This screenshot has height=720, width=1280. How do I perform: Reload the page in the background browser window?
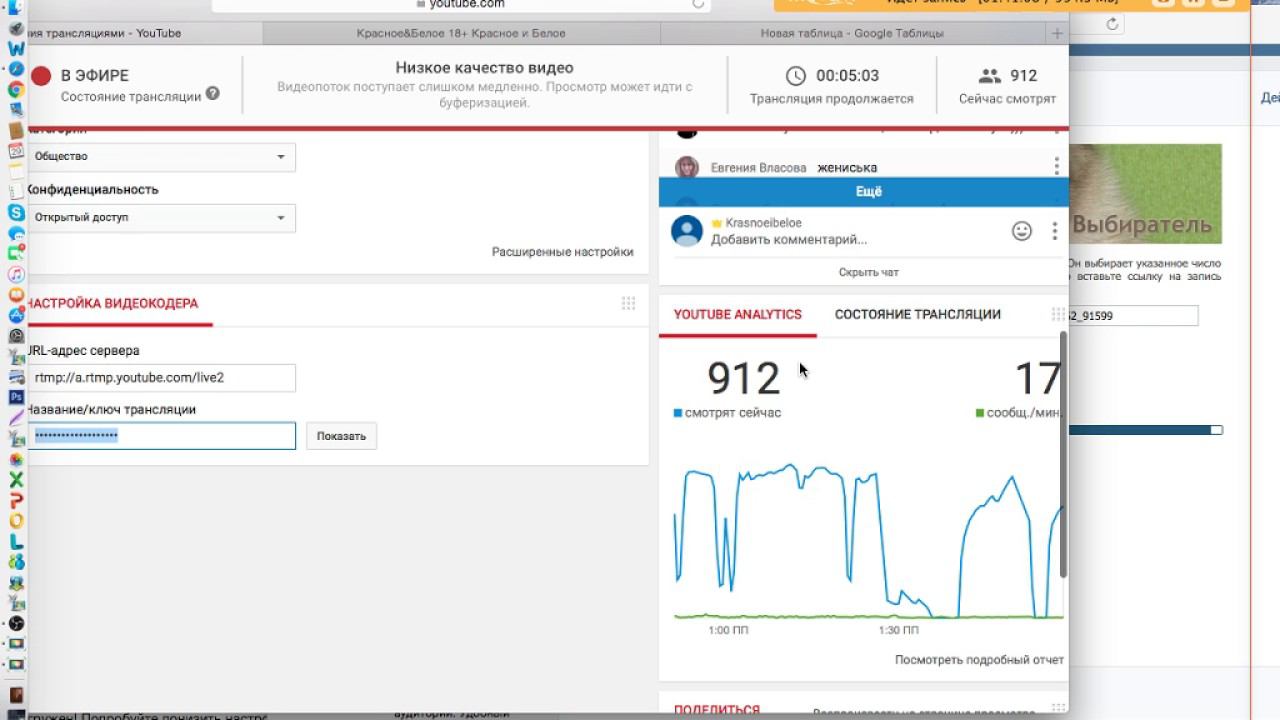pyautogui.click(x=1112, y=23)
